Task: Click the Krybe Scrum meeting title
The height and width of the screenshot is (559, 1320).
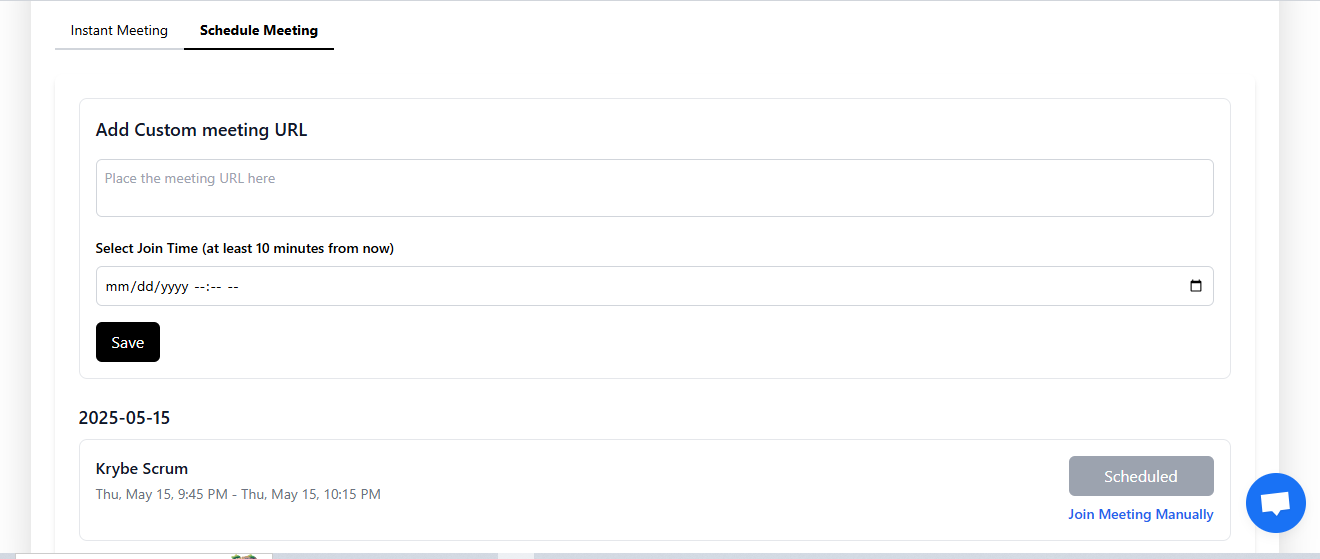Action: pyautogui.click(x=142, y=468)
